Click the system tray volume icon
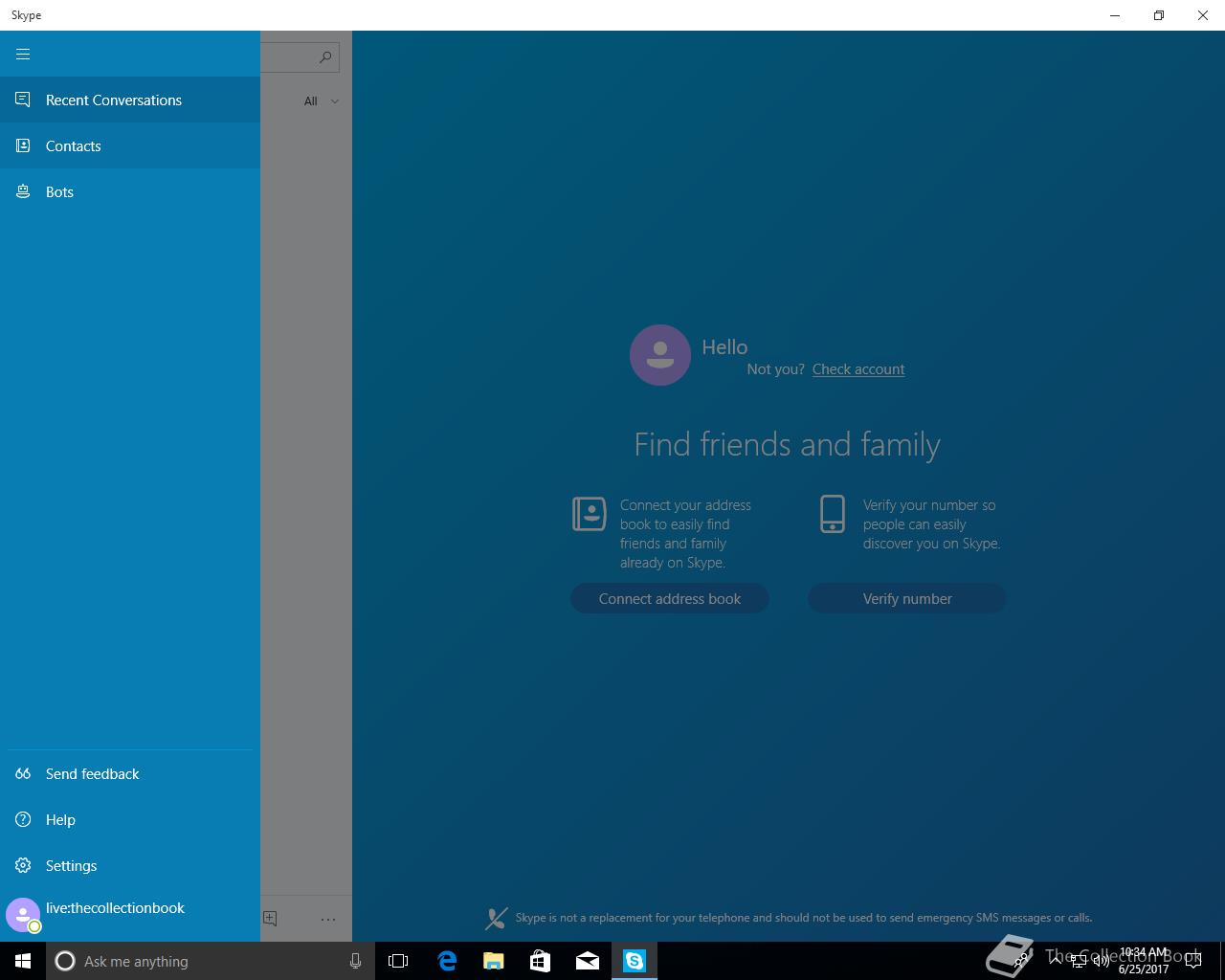 point(1101,961)
